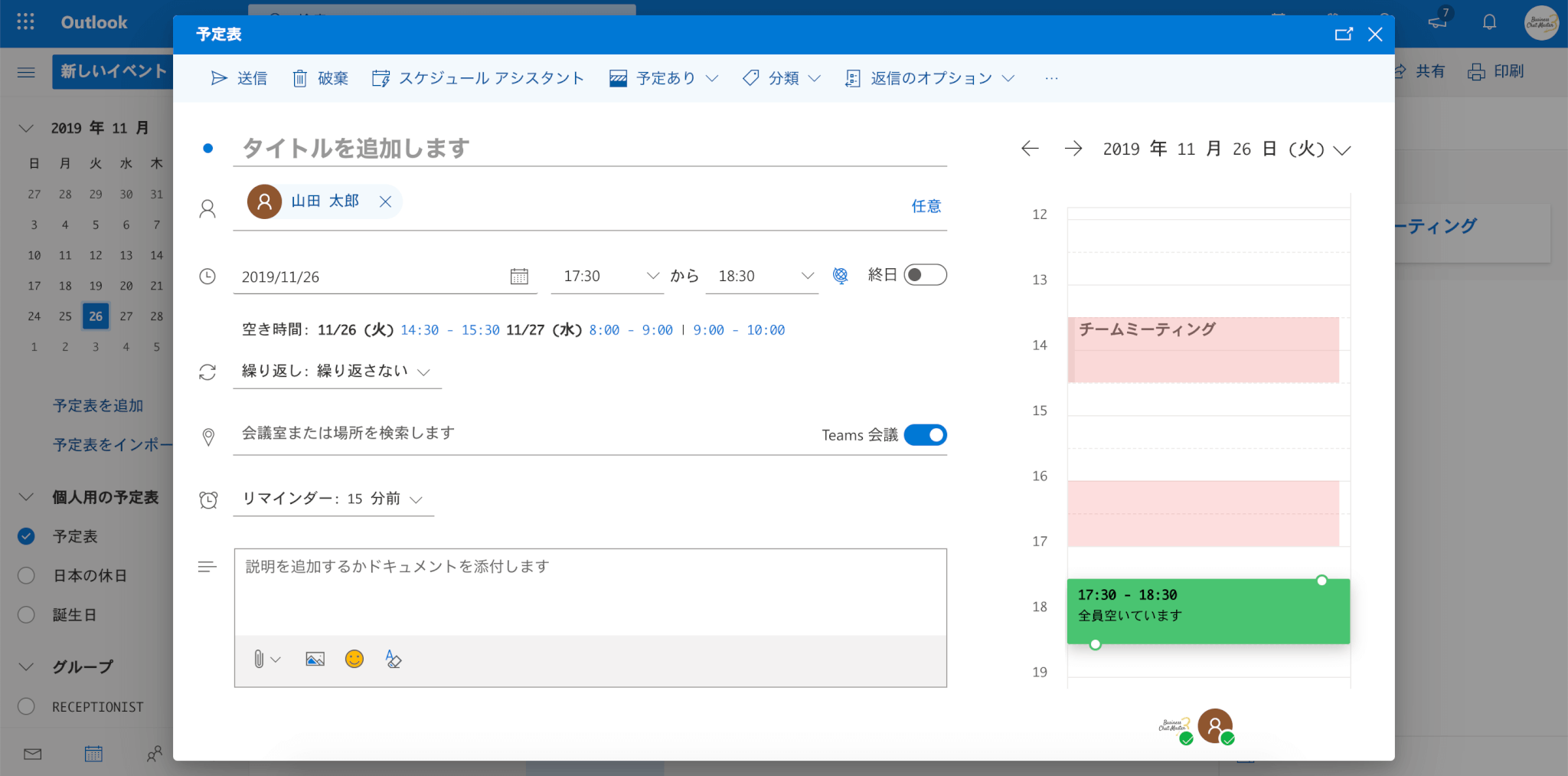Image resolution: width=1568 pixels, height=776 pixels.
Task: Click the insert picture icon
Action: [315, 659]
